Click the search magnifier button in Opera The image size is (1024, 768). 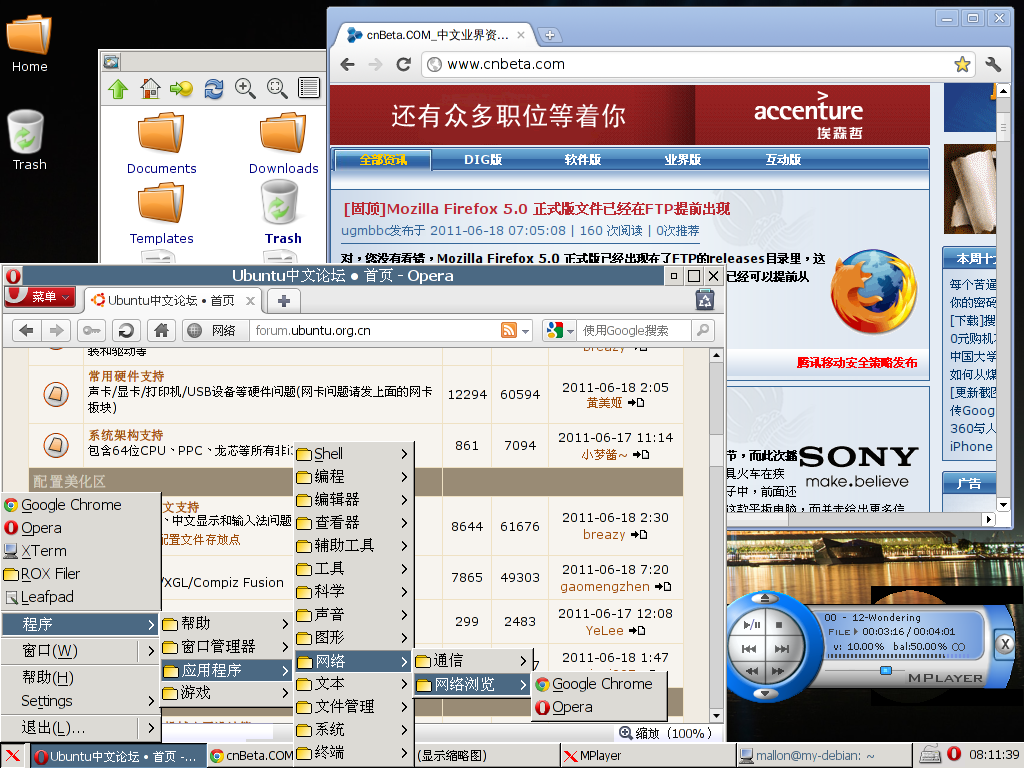click(x=703, y=330)
